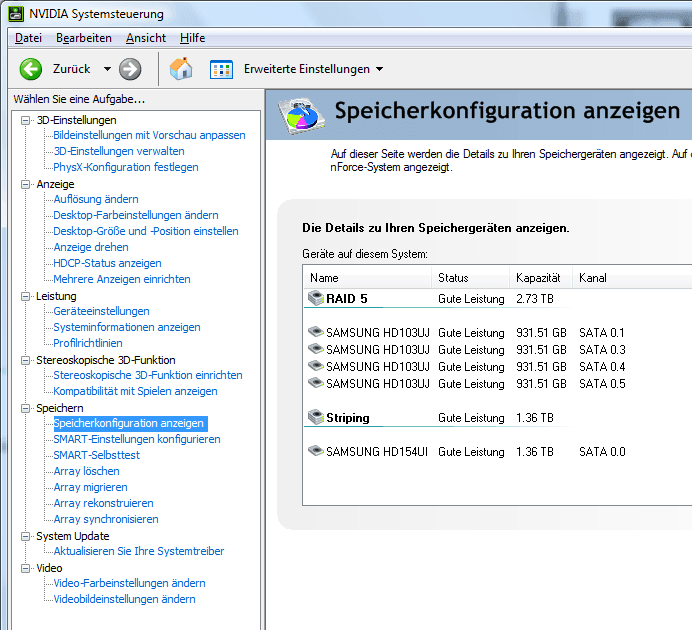
Task: Click the drive icon for SATA 0.4
Action: (x=316, y=366)
